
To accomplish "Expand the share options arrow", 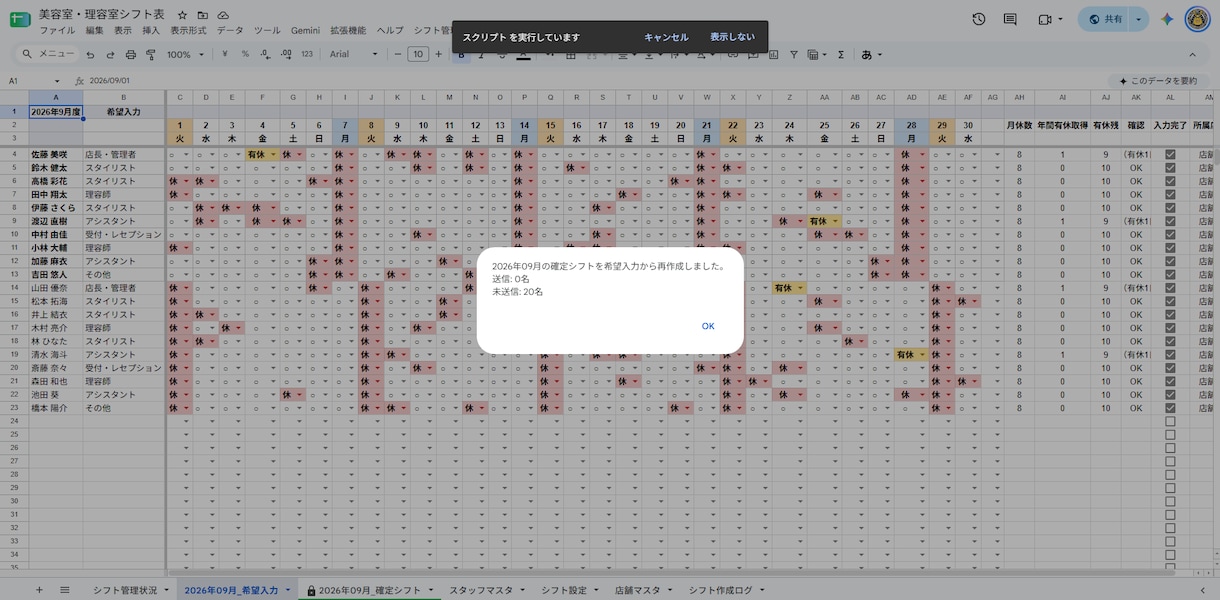I will coord(1138,19).
